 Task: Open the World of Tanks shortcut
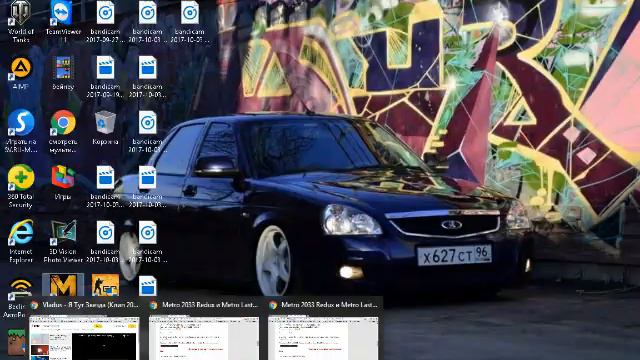(x=20, y=21)
